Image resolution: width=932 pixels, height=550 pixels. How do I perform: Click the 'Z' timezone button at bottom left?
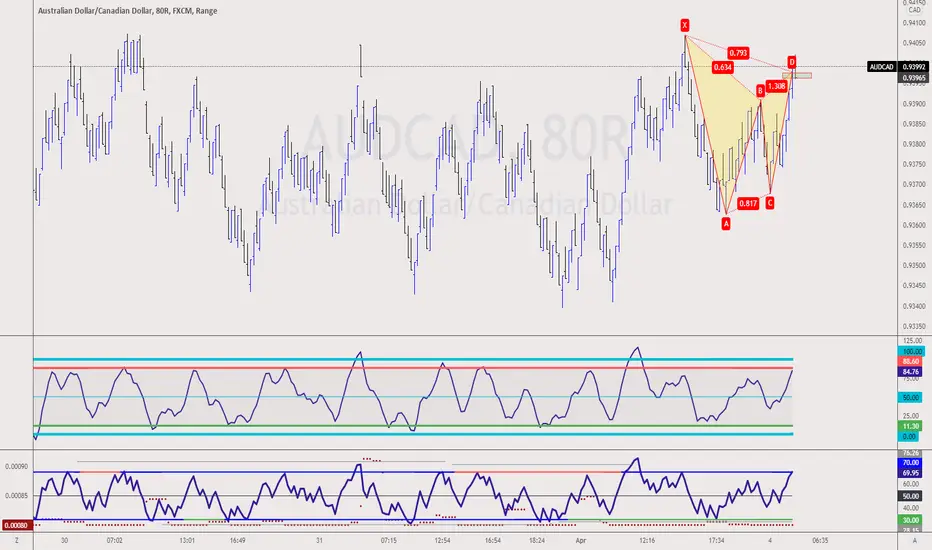coord(17,540)
